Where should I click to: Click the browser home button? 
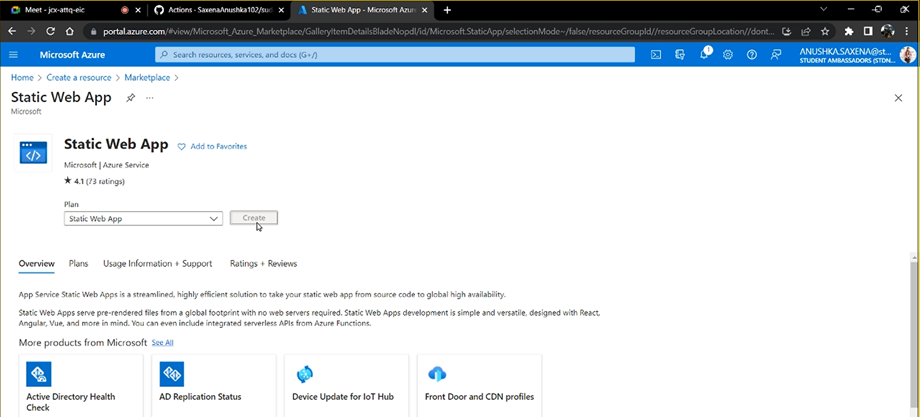[69, 31]
